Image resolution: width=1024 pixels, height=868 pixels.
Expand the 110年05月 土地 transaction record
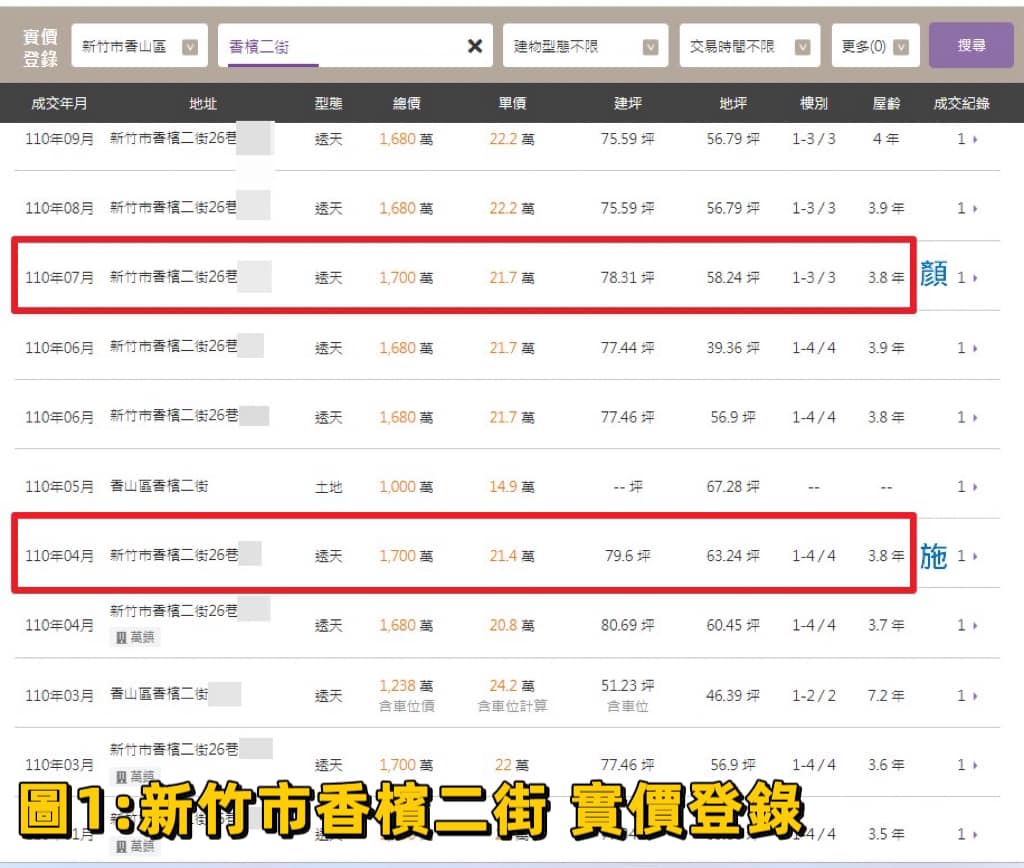pos(965,487)
